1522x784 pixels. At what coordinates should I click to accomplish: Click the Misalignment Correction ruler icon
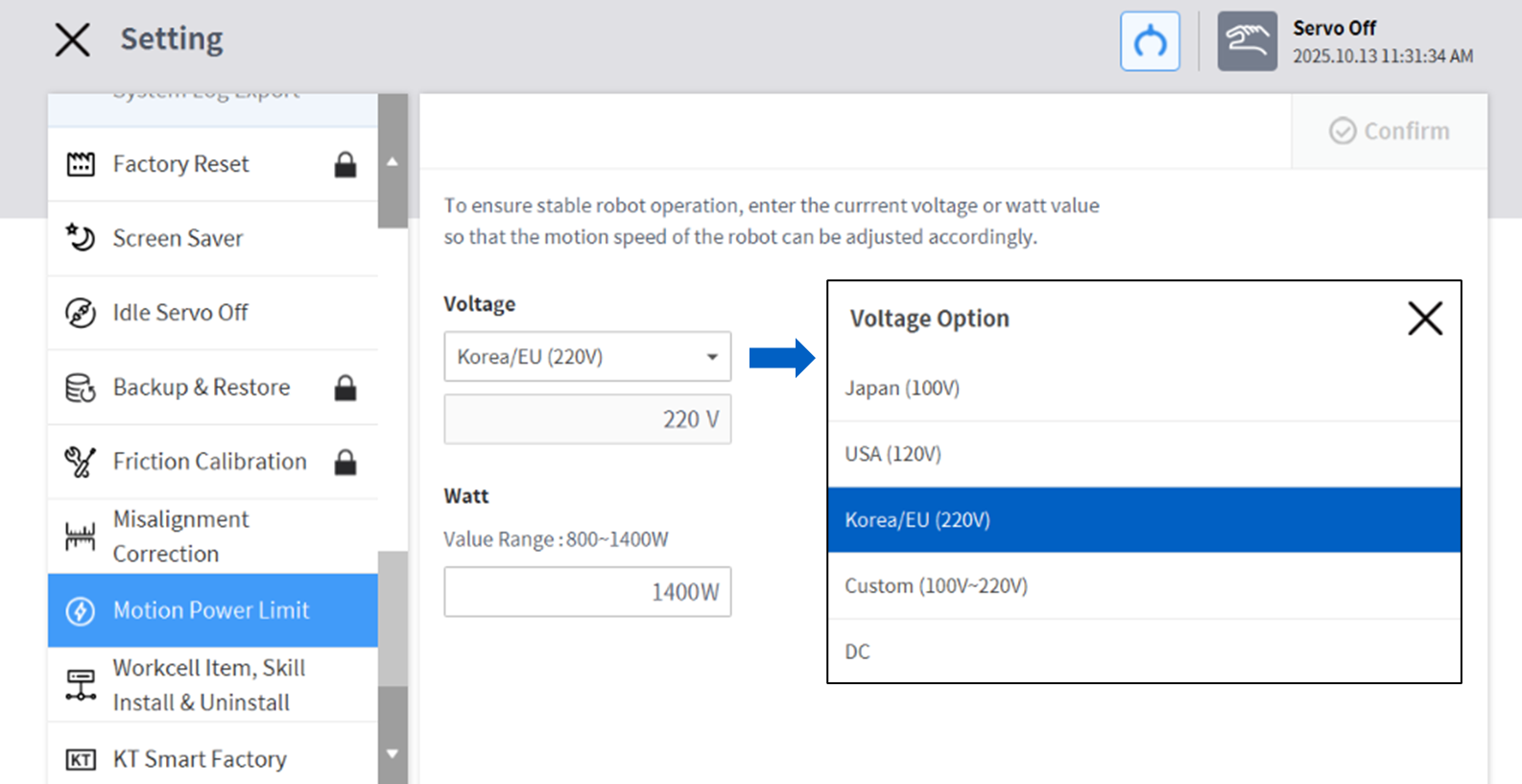[81, 536]
